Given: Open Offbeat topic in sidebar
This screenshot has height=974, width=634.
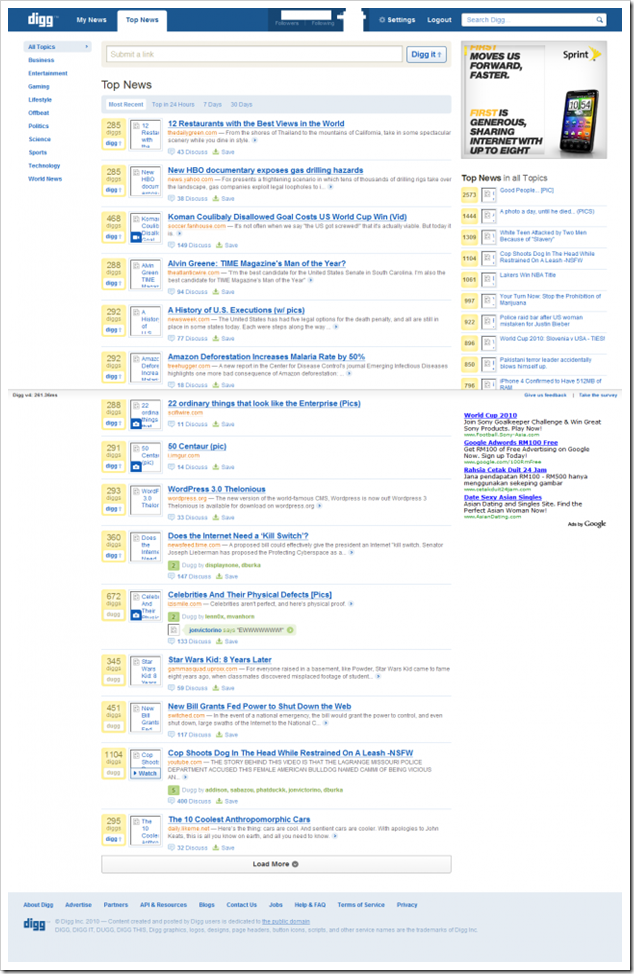Looking at the screenshot, I should (38, 113).
